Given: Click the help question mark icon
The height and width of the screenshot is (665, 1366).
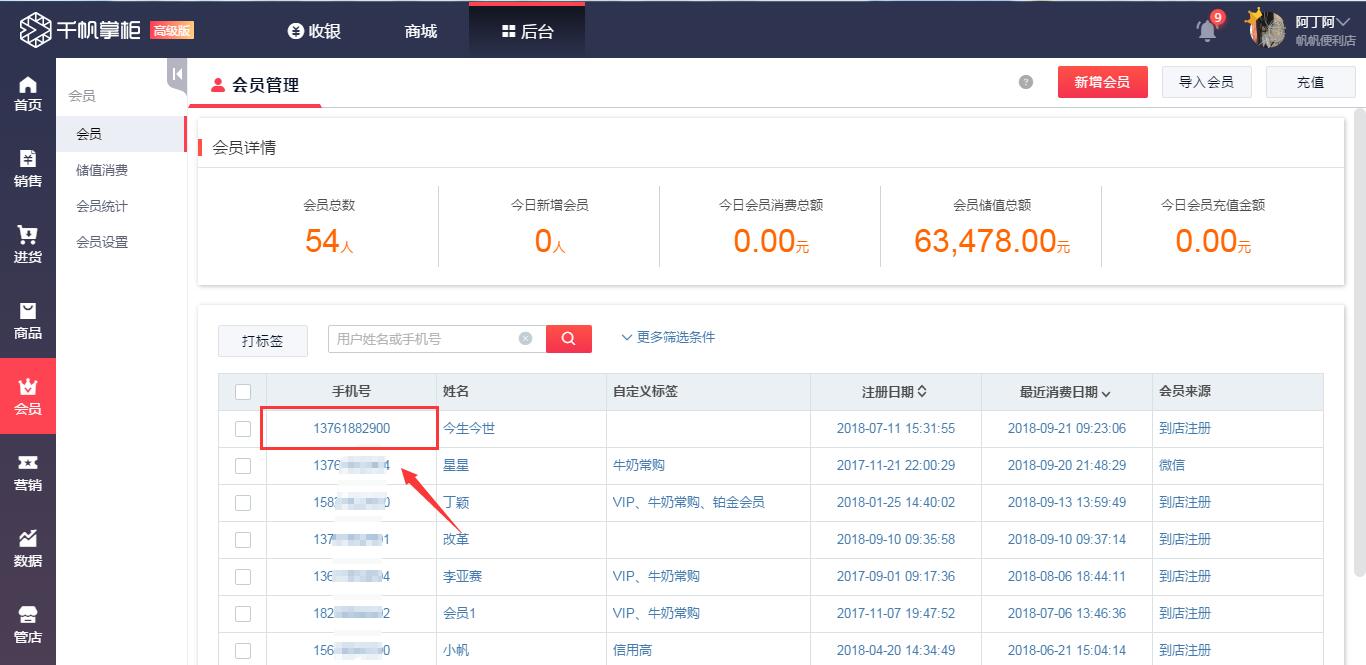Looking at the screenshot, I should point(1025,82).
